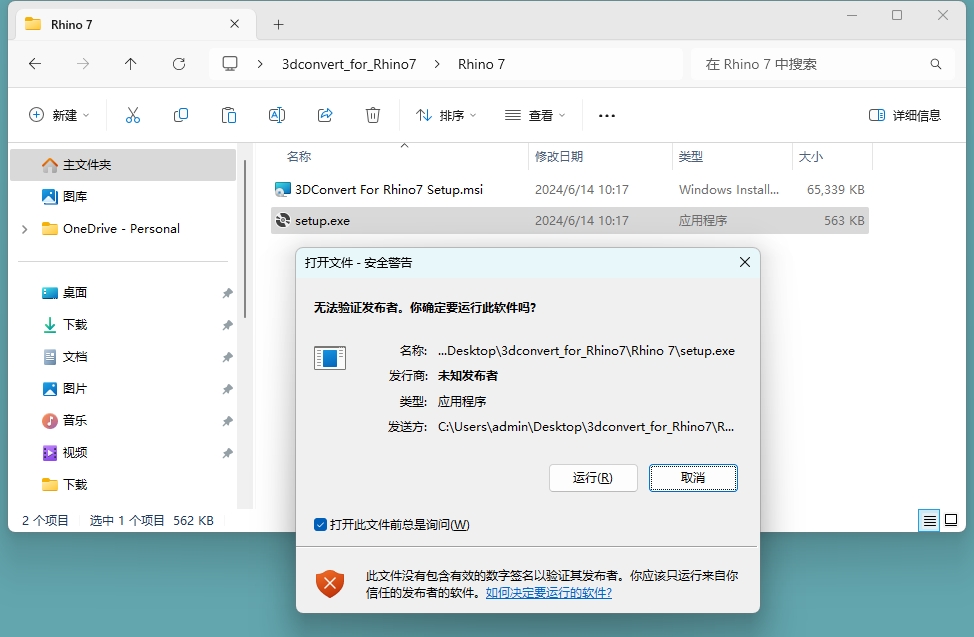The image size is (974, 637).
Task: Click the sidebar vertical scrollbar
Action: (x=245, y=239)
